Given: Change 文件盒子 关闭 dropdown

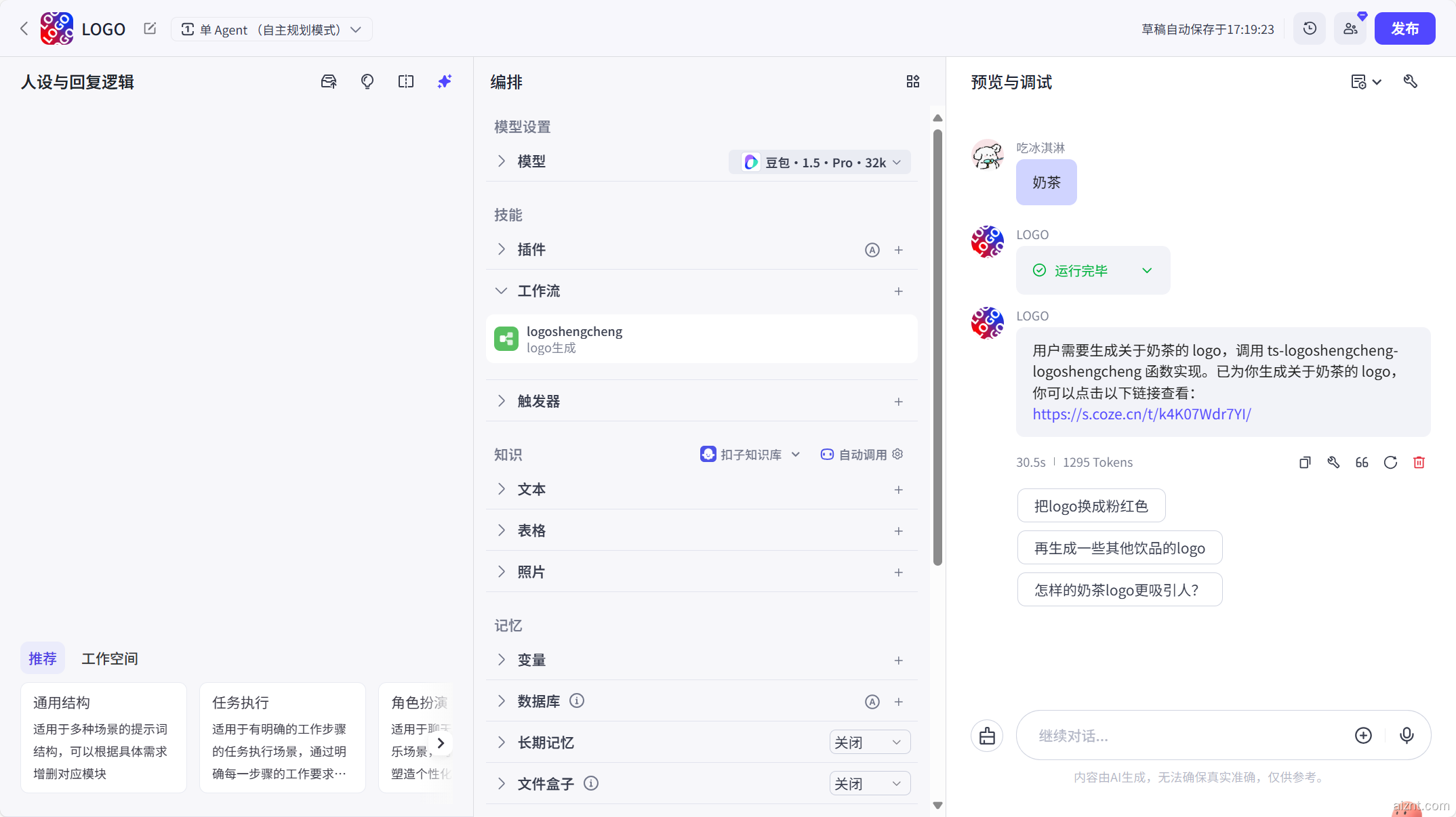Looking at the screenshot, I should [x=870, y=784].
